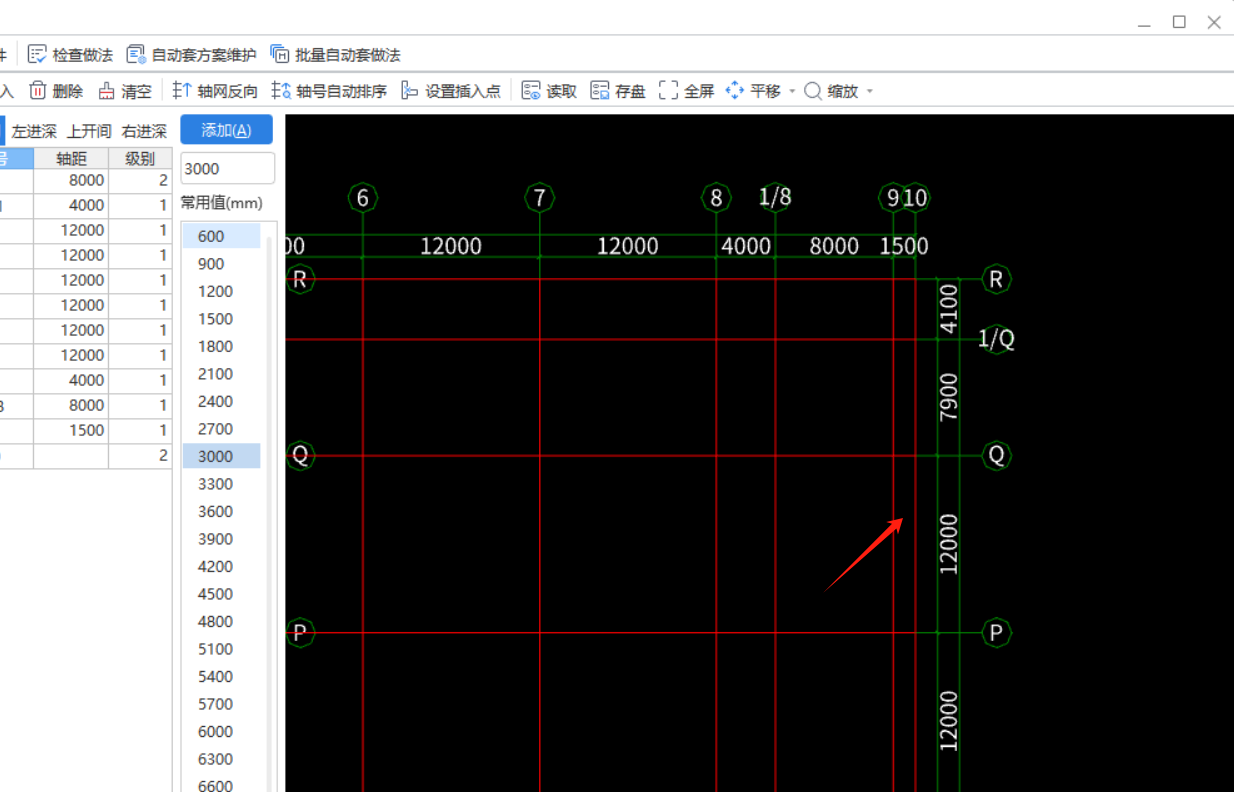Click the 1500 axis distance table cell
Viewport: 1234px width, 792px height.
click(71, 431)
